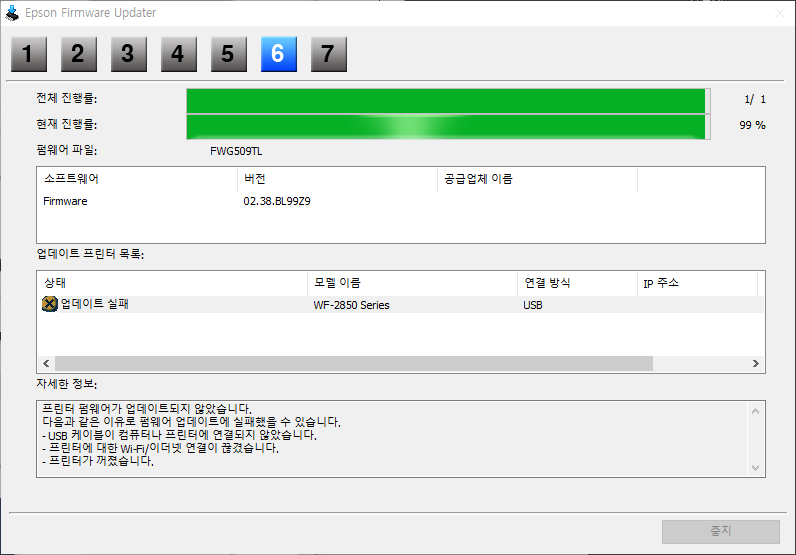Close the Epson Firmware Updater window

[780, 13]
